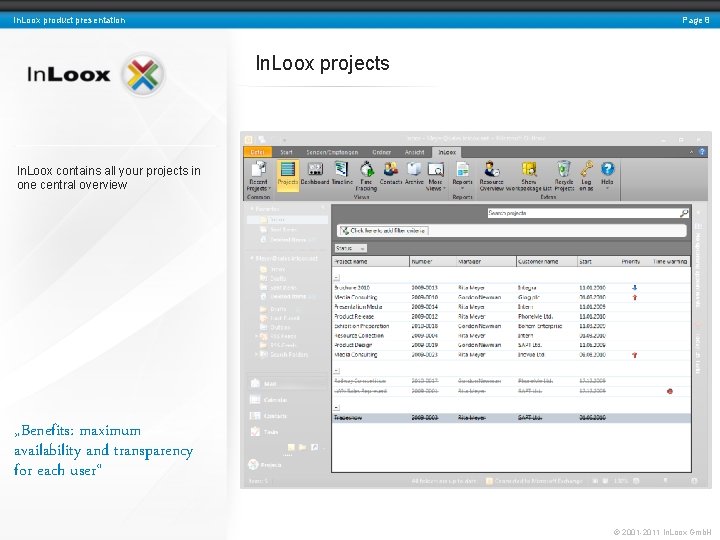Select the Product Design project

[511, 345]
